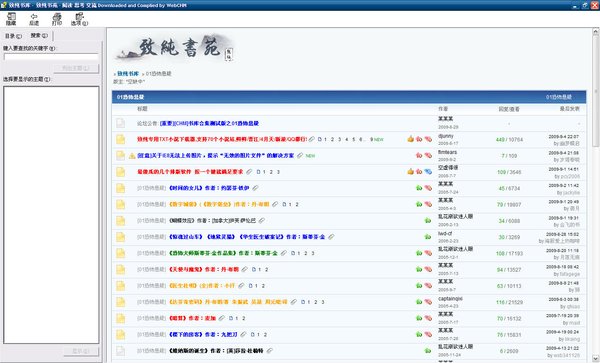Open author profile captainqxi
Image resolution: width=600 pixels, height=363 pixels.
pyautogui.click(x=450, y=298)
